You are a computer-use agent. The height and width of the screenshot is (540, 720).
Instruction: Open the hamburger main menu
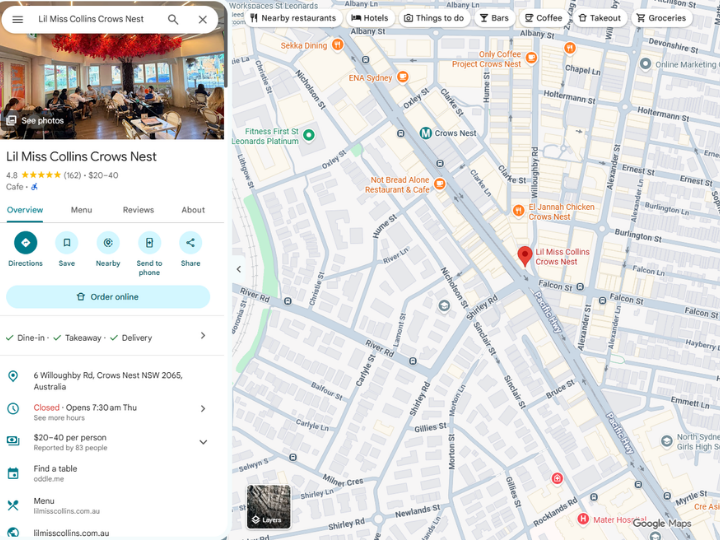point(17,19)
